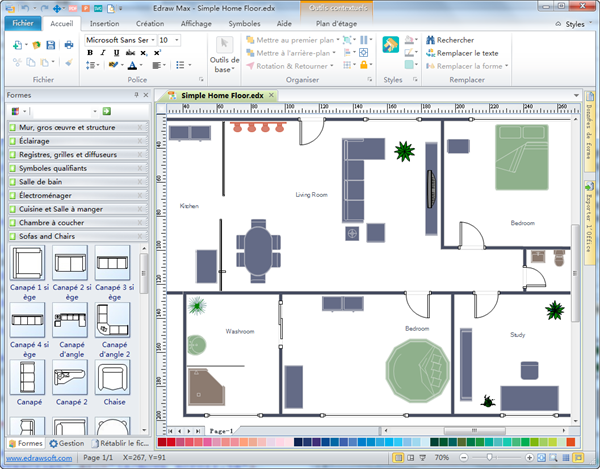Open the Plan d'étage tab
The width and height of the screenshot is (600, 469).
(337, 22)
